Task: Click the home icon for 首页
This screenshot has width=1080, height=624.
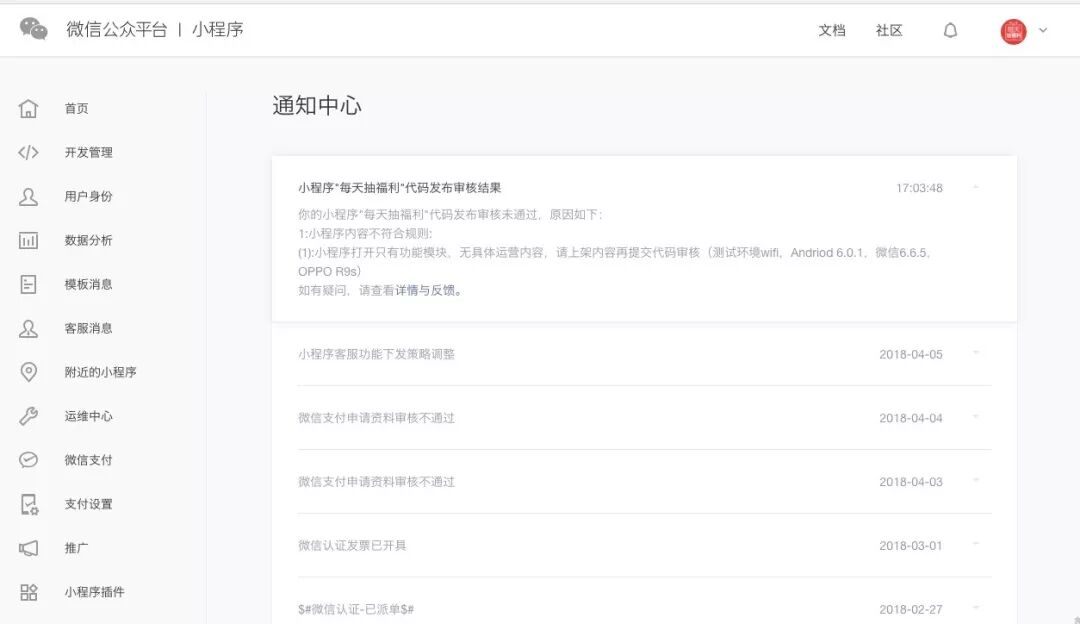Action: 28,108
